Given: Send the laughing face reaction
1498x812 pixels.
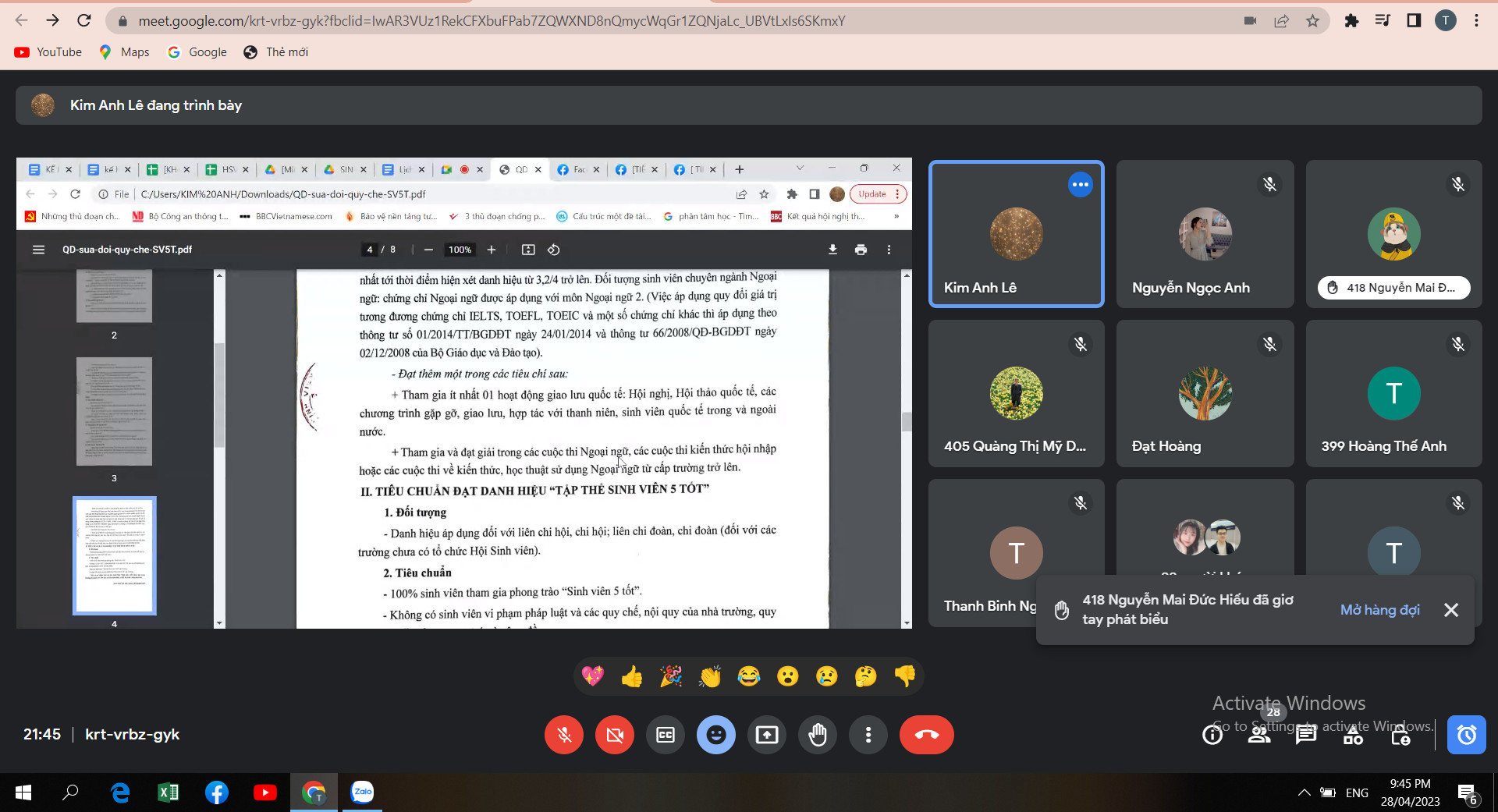Looking at the screenshot, I should click(x=749, y=675).
